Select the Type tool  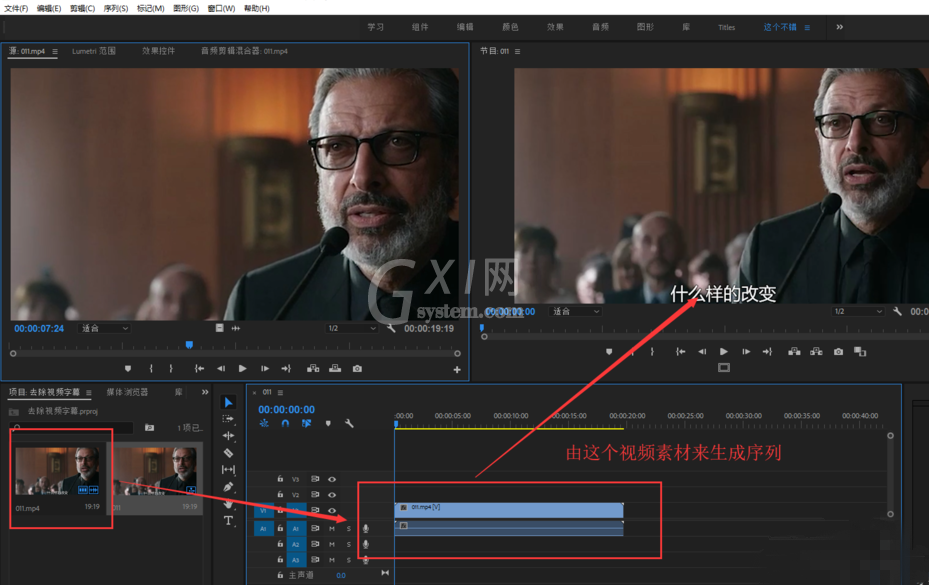pos(228,520)
